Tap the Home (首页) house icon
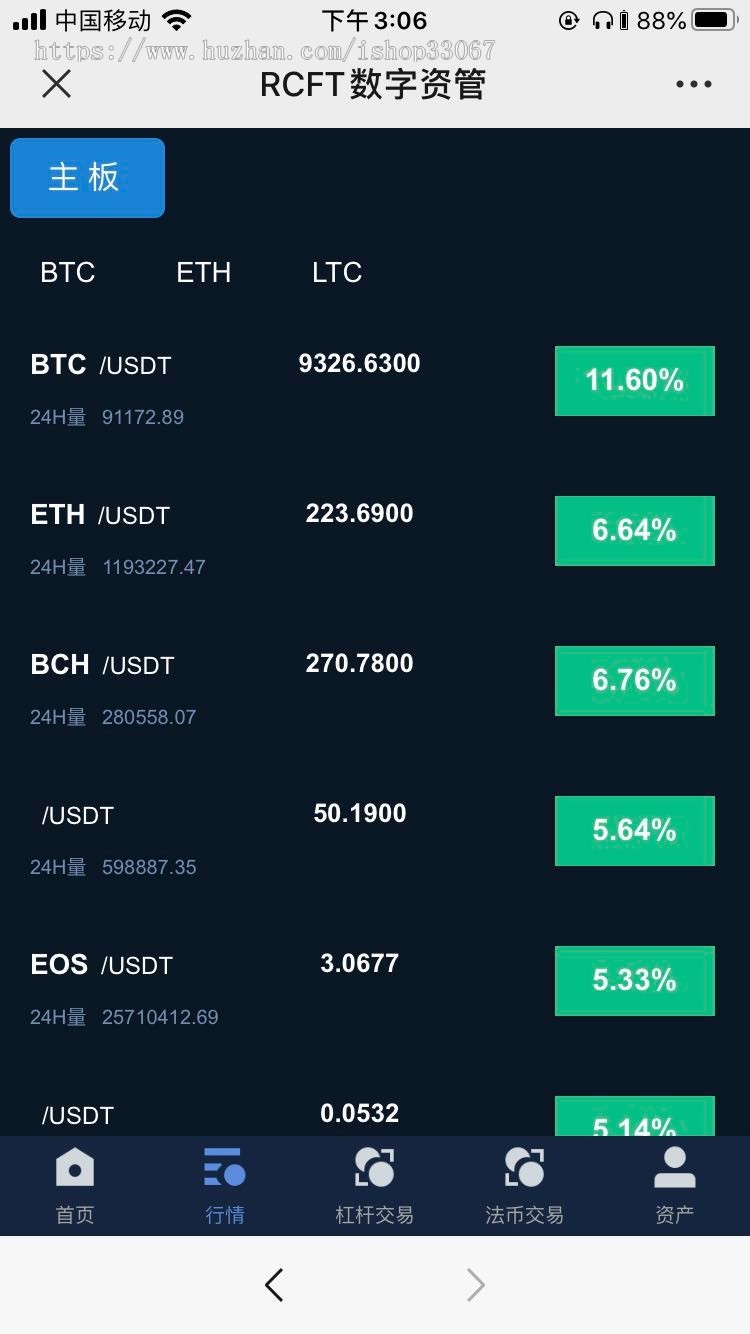Viewport: 750px width, 1334px height. [x=74, y=1168]
